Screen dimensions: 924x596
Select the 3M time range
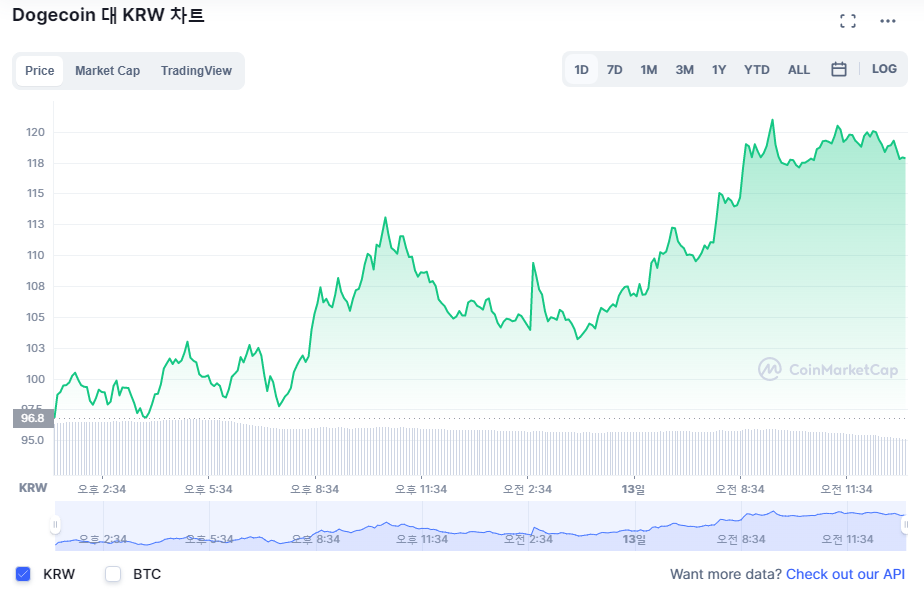(x=684, y=70)
